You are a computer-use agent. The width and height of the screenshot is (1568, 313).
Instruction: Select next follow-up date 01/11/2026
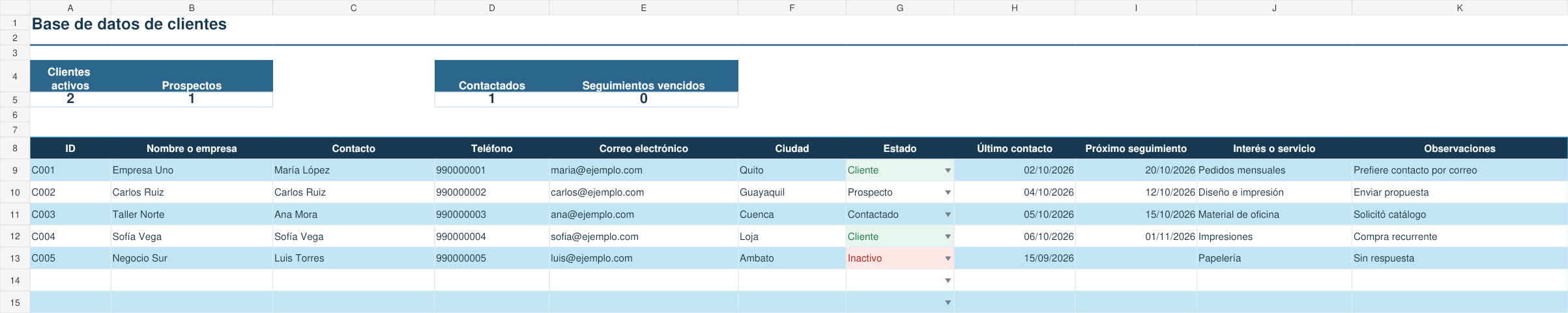1136,237
